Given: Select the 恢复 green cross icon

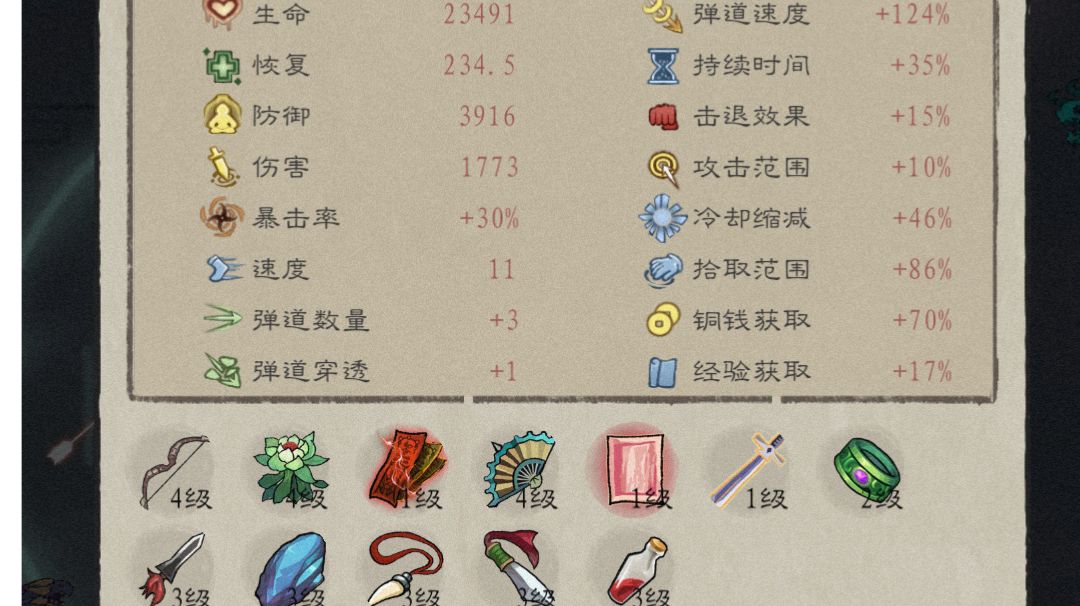Looking at the screenshot, I should [222, 66].
